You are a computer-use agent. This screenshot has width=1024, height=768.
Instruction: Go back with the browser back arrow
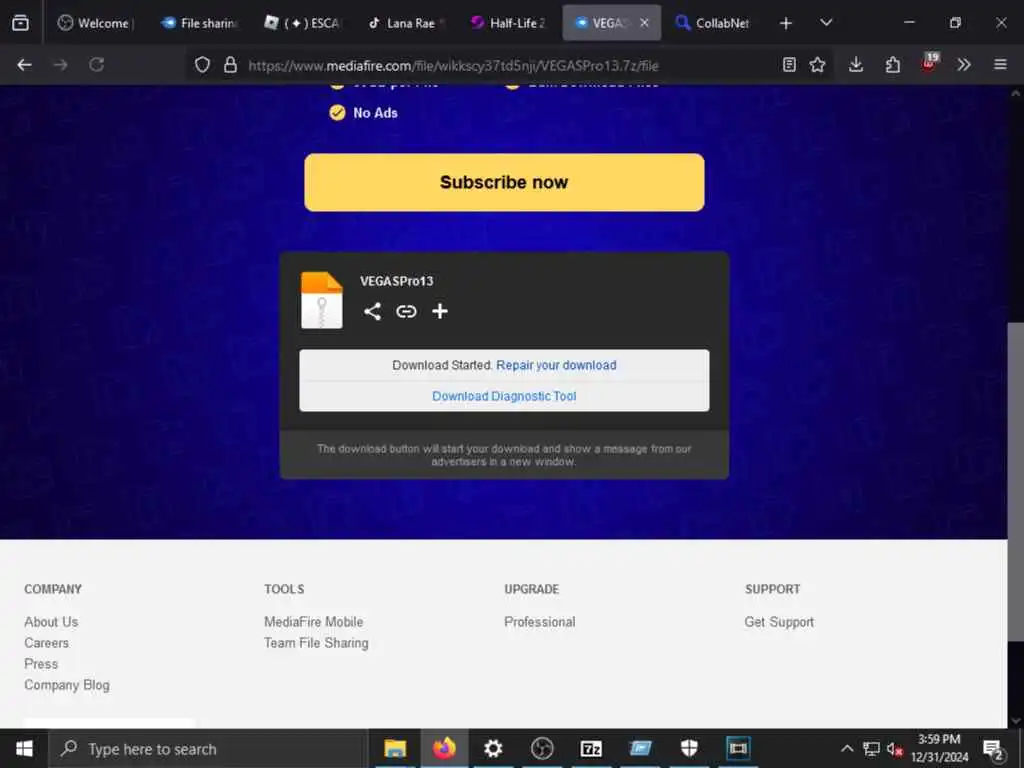tap(24, 65)
